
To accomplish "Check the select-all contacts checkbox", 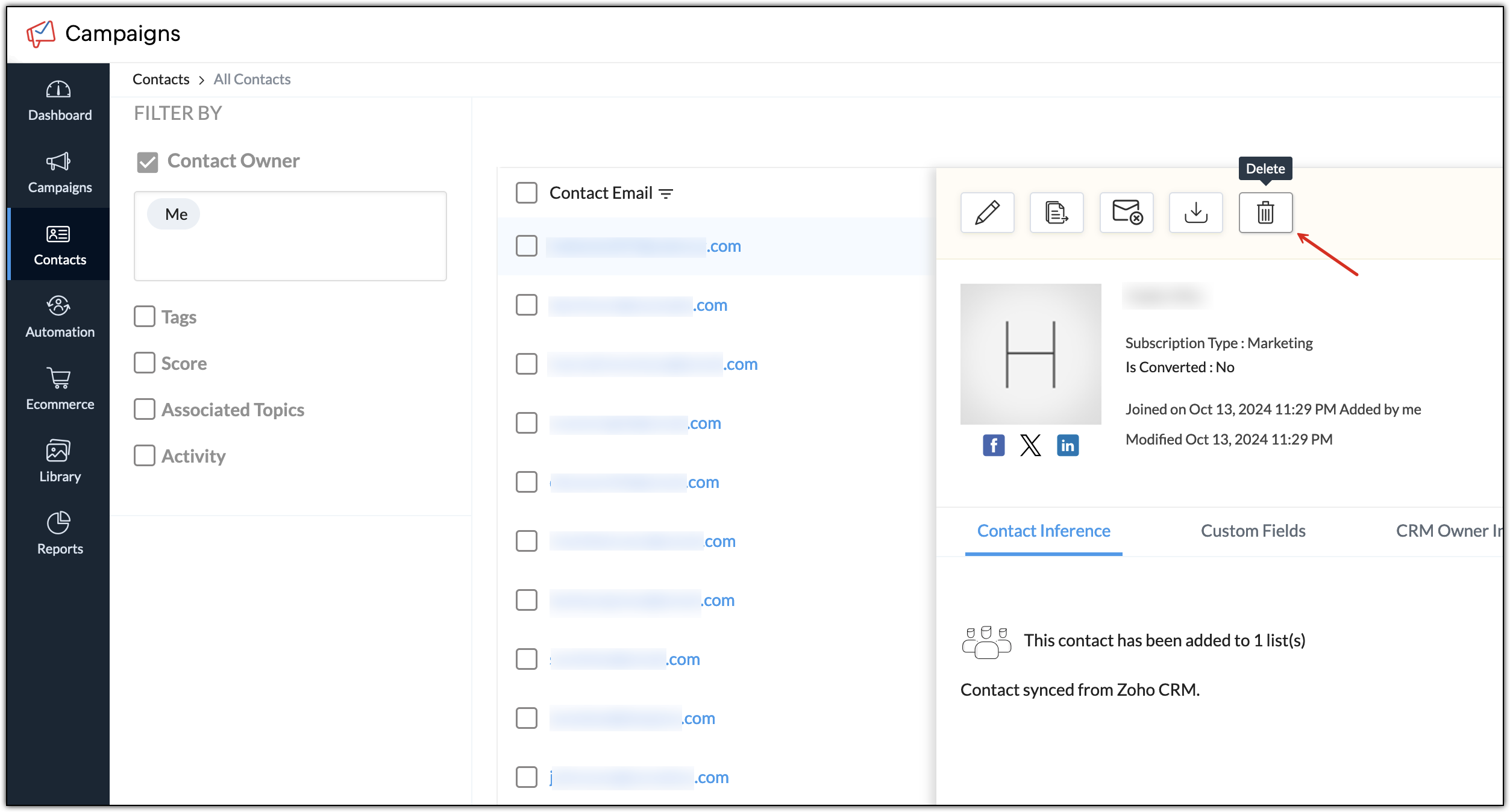I will coord(526,193).
